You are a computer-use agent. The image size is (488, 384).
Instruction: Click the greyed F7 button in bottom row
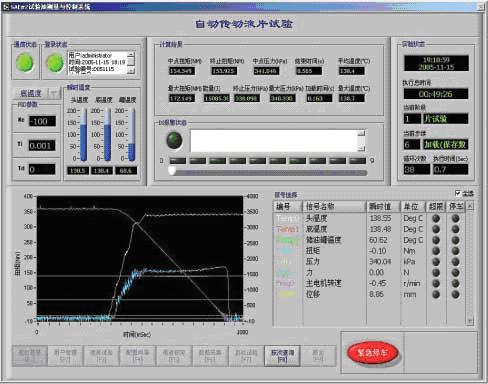246,356
